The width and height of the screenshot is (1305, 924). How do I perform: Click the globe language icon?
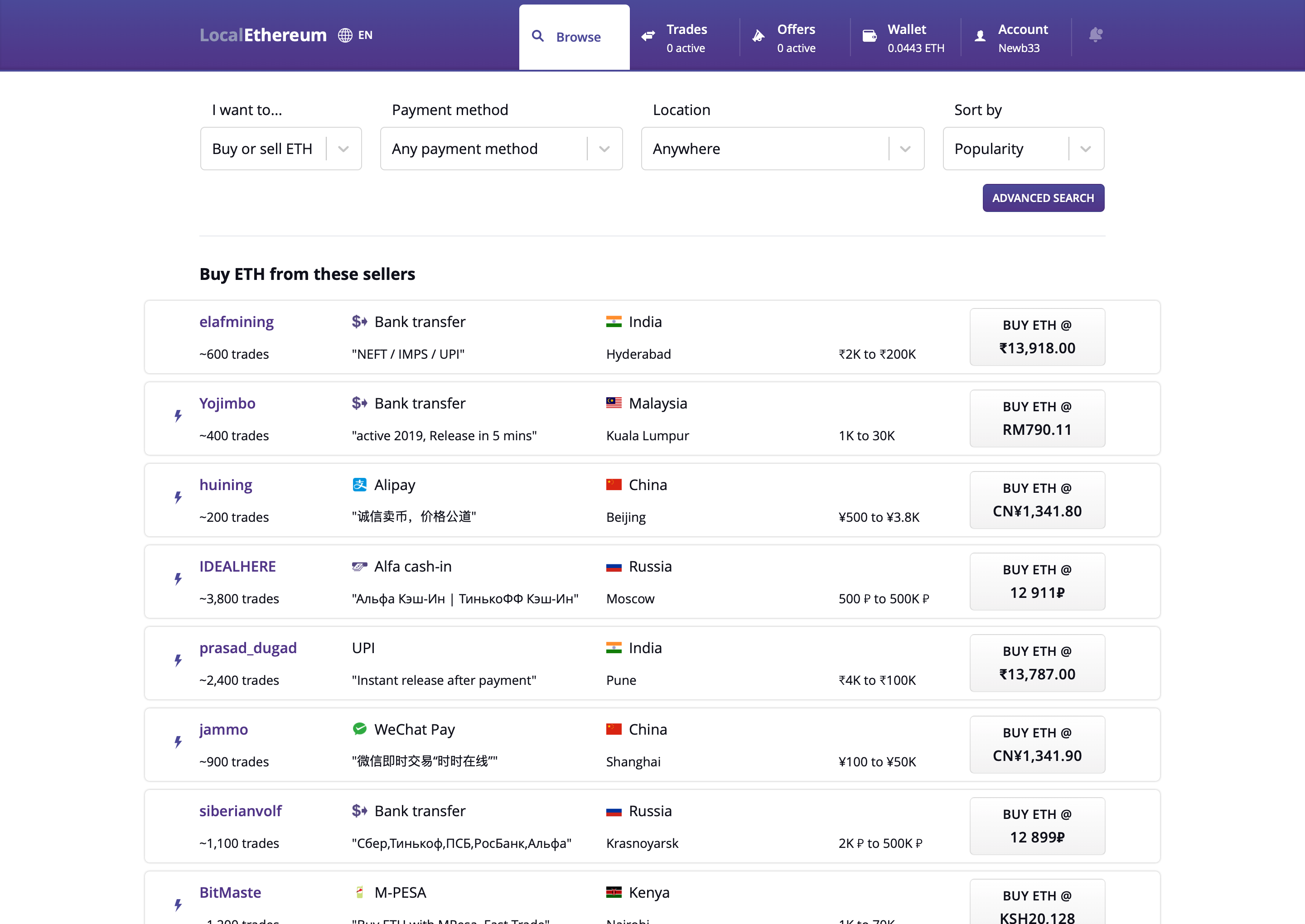[345, 35]
